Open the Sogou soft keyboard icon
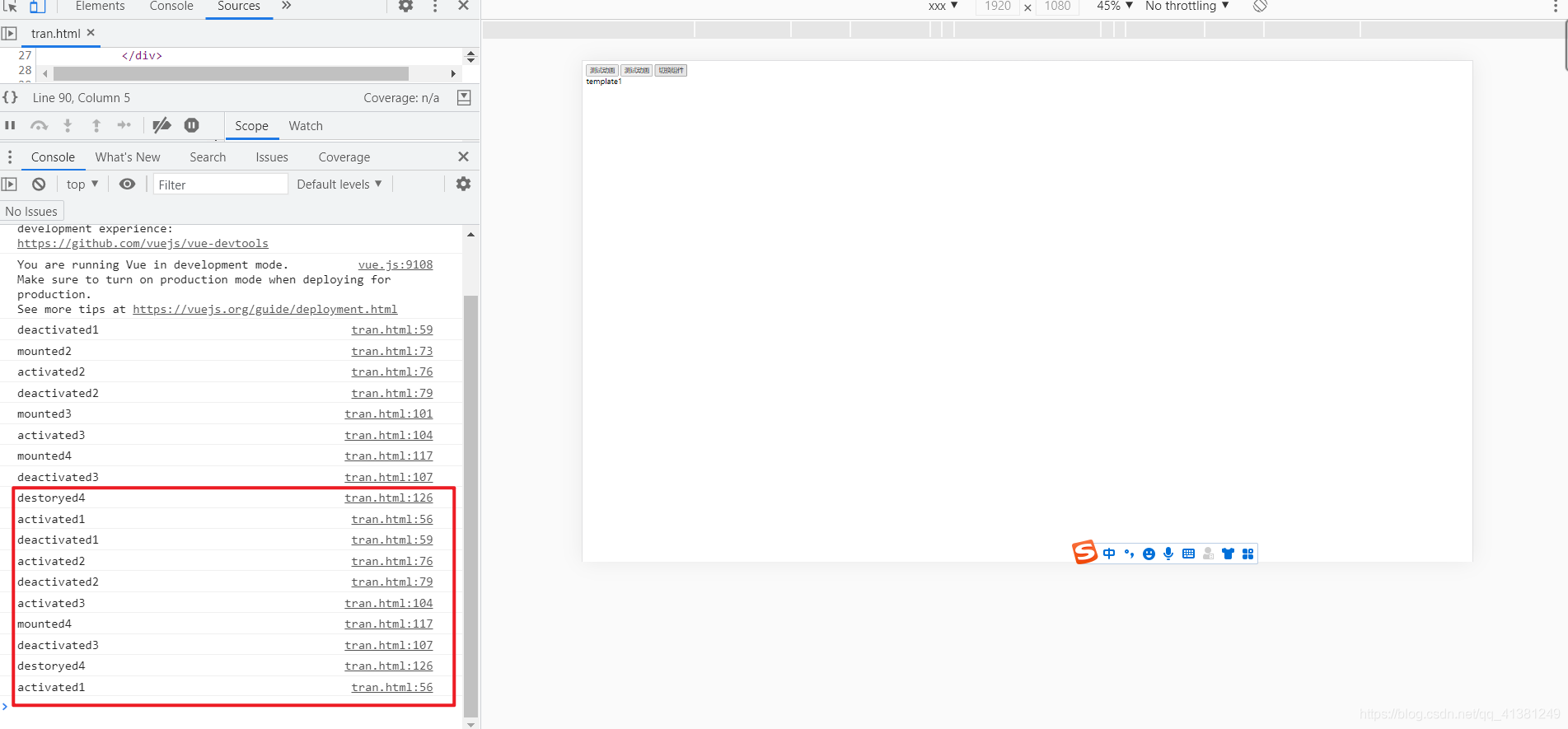The width and height of the screenshot is (1568, 729). (x=1188, y=554)
